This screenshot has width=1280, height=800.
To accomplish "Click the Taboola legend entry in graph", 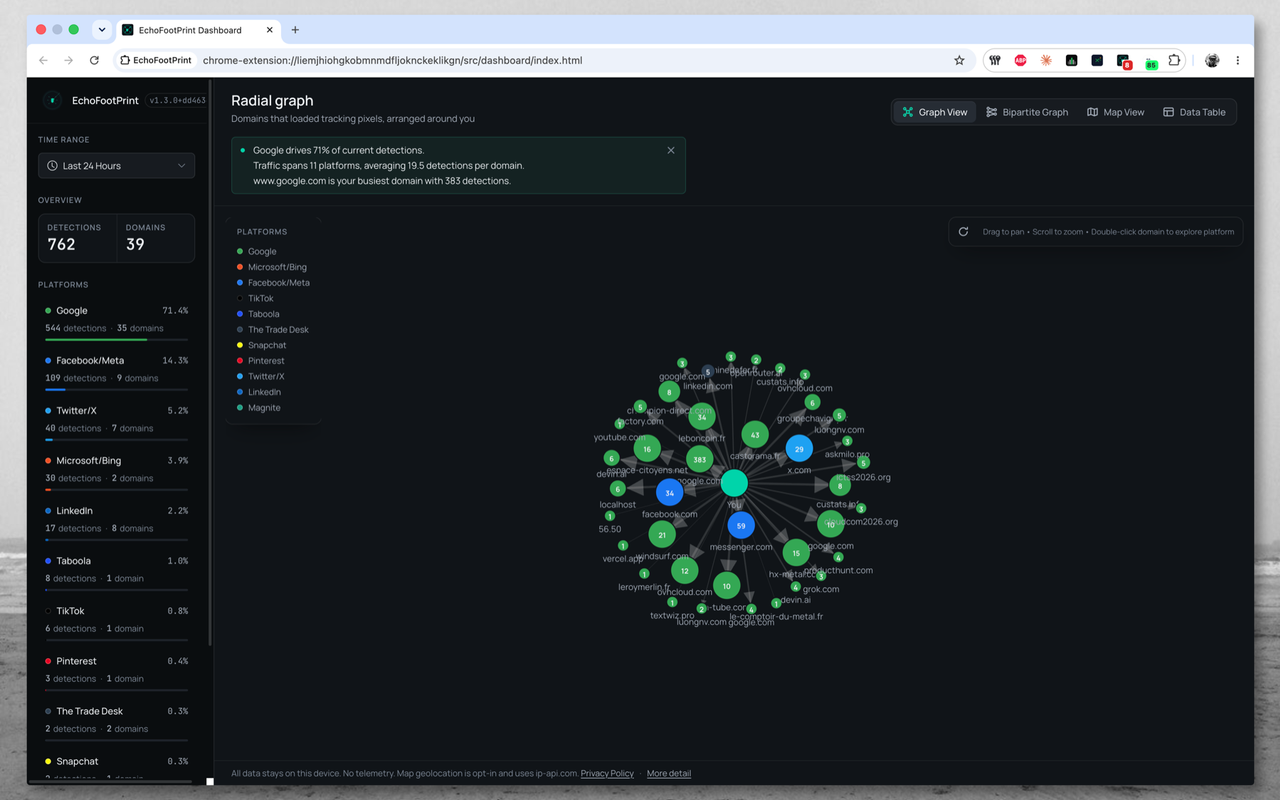I will click(x=258, y=314).
